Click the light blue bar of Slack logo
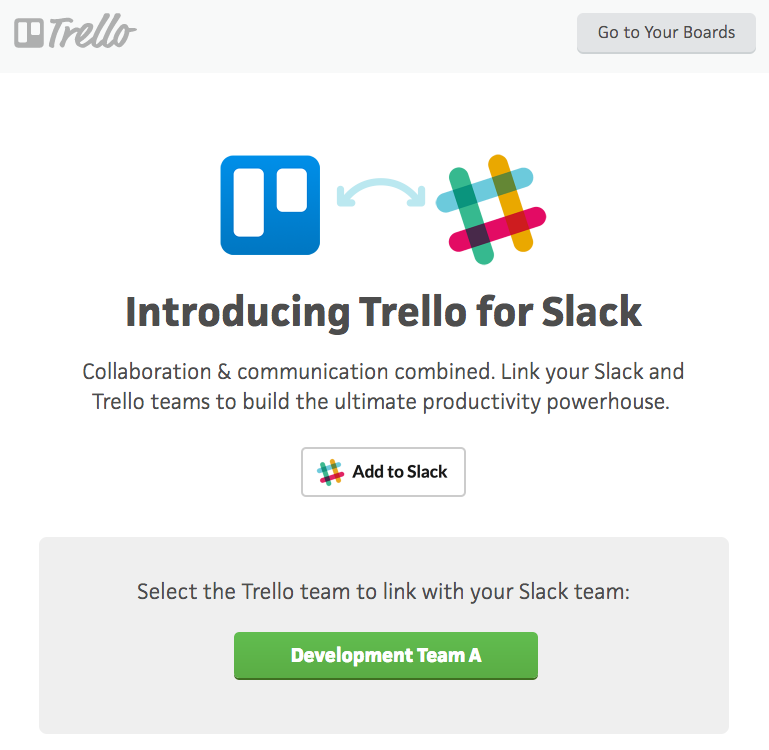 [x=484, y=190]
